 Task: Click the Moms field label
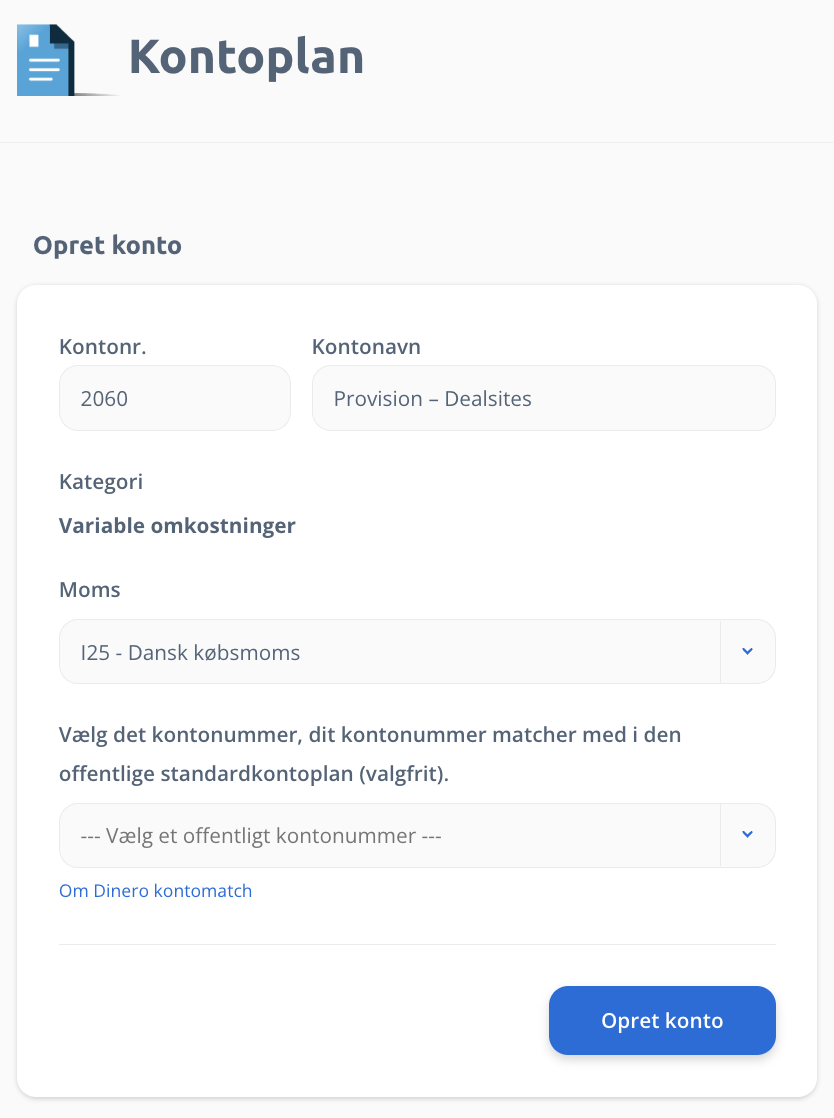click(x=90, y=590)
